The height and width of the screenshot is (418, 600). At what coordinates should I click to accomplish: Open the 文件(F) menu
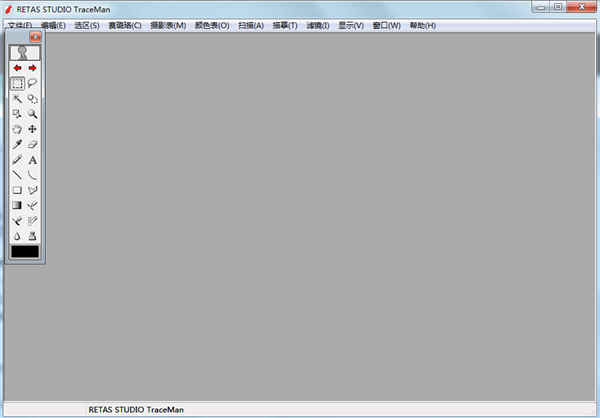click(x=20, y=26)
